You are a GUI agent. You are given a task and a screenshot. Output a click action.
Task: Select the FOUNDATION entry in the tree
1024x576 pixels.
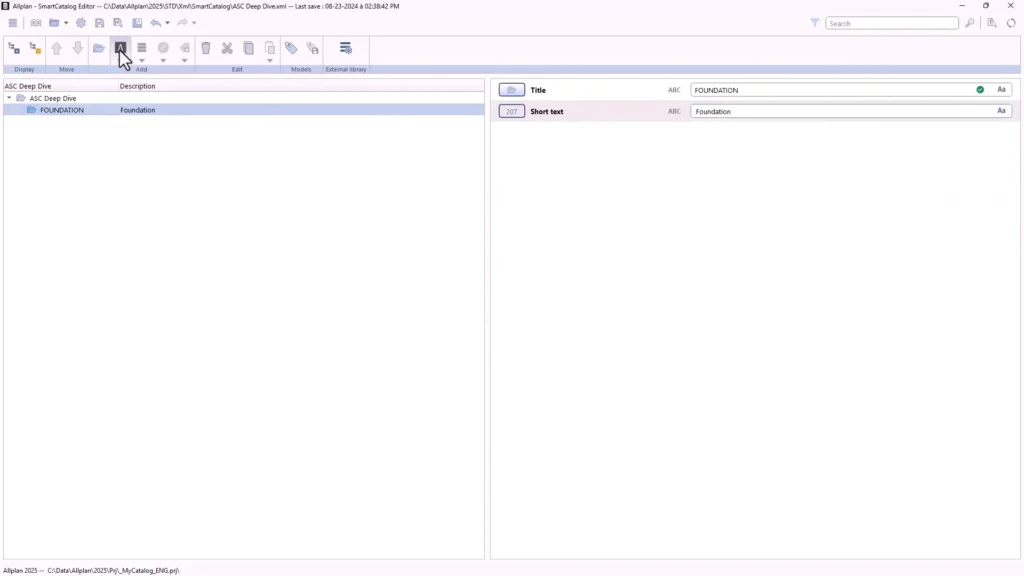click(x=61, y=110)
